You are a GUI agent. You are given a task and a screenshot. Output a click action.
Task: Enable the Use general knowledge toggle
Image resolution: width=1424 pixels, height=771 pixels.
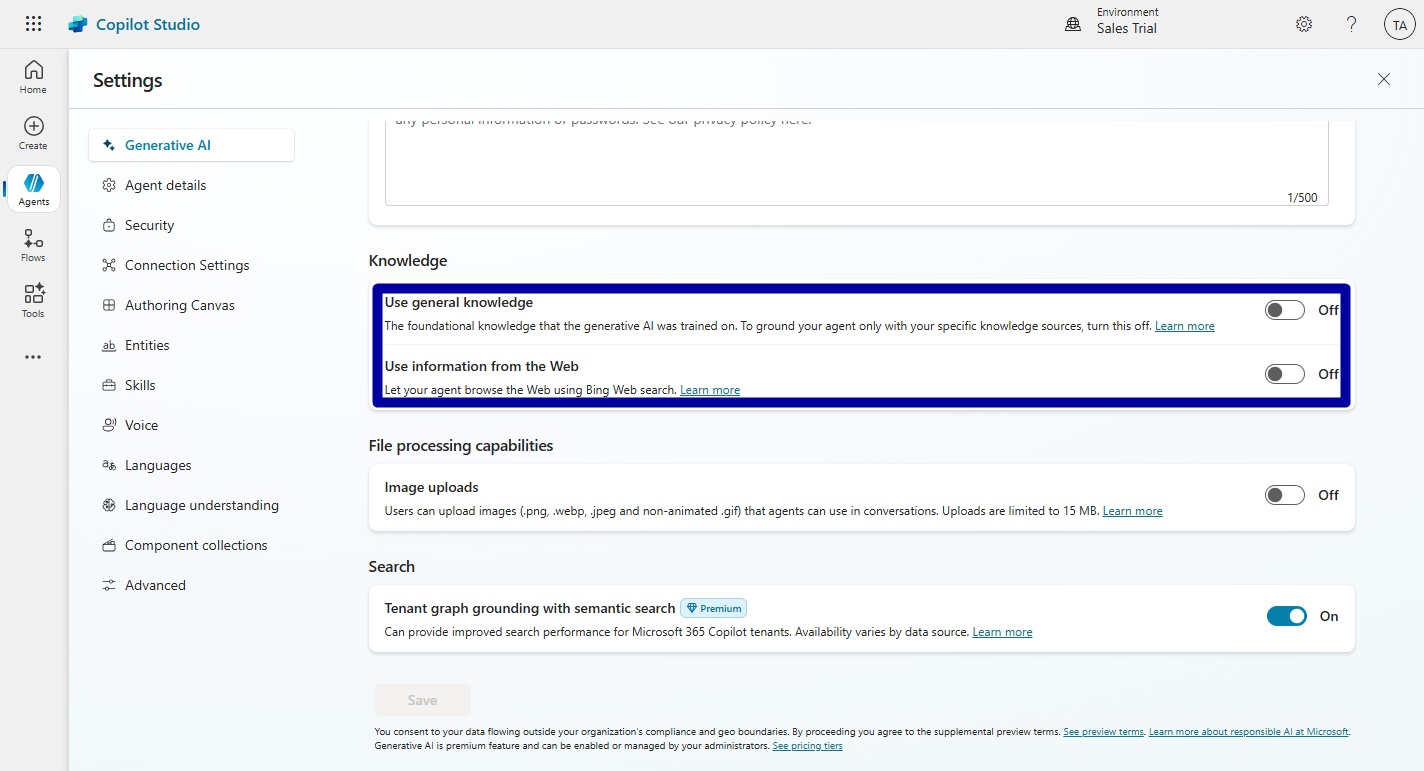1284,310
